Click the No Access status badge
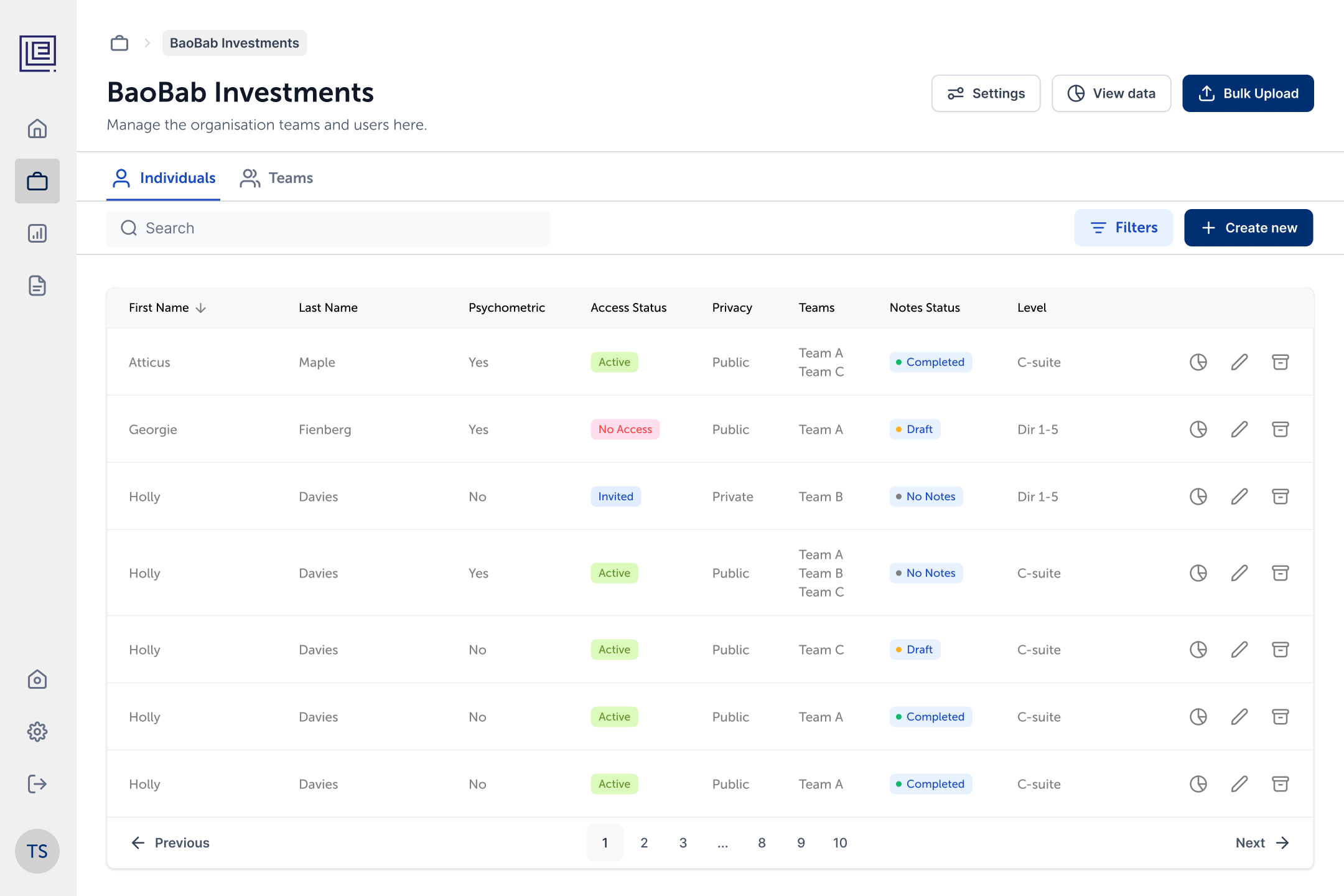1344x896 pixels. (x=625, y=429)
